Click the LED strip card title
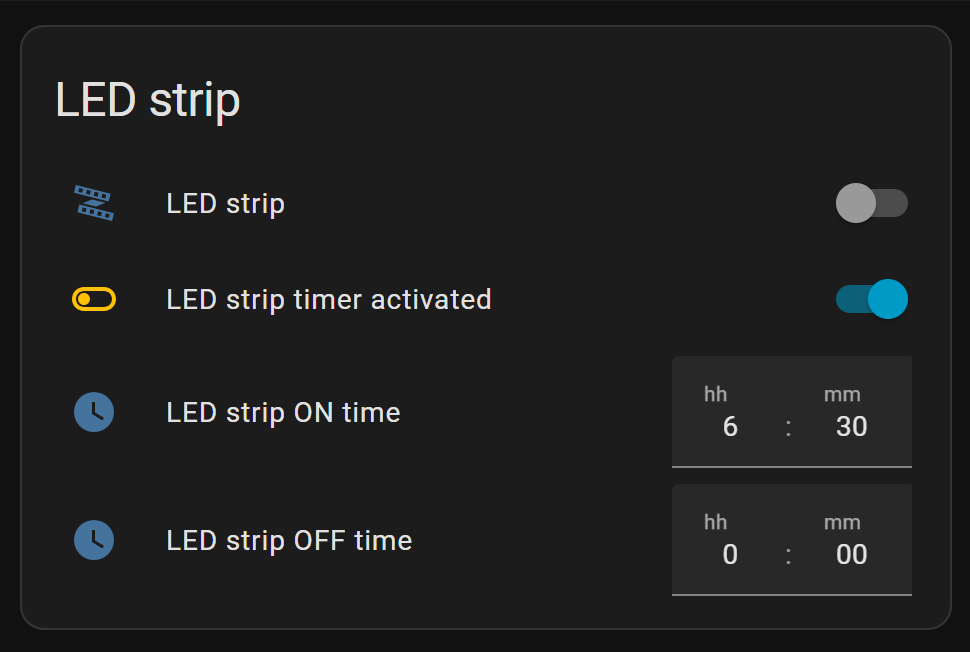 point(148,99)
